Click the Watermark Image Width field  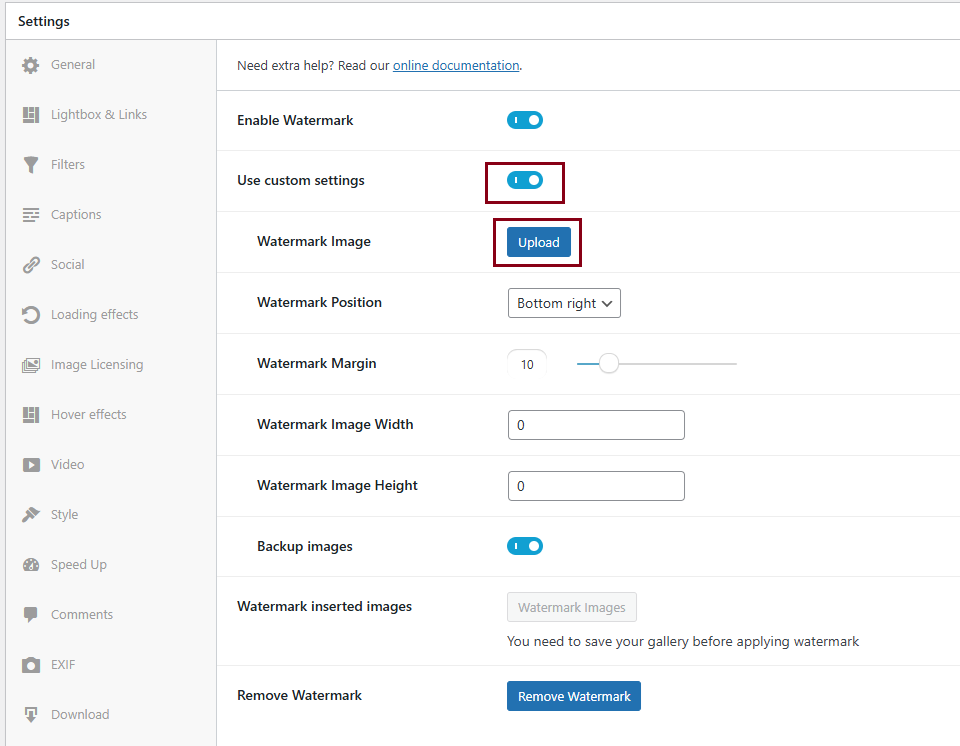click(x=596, y=425)
